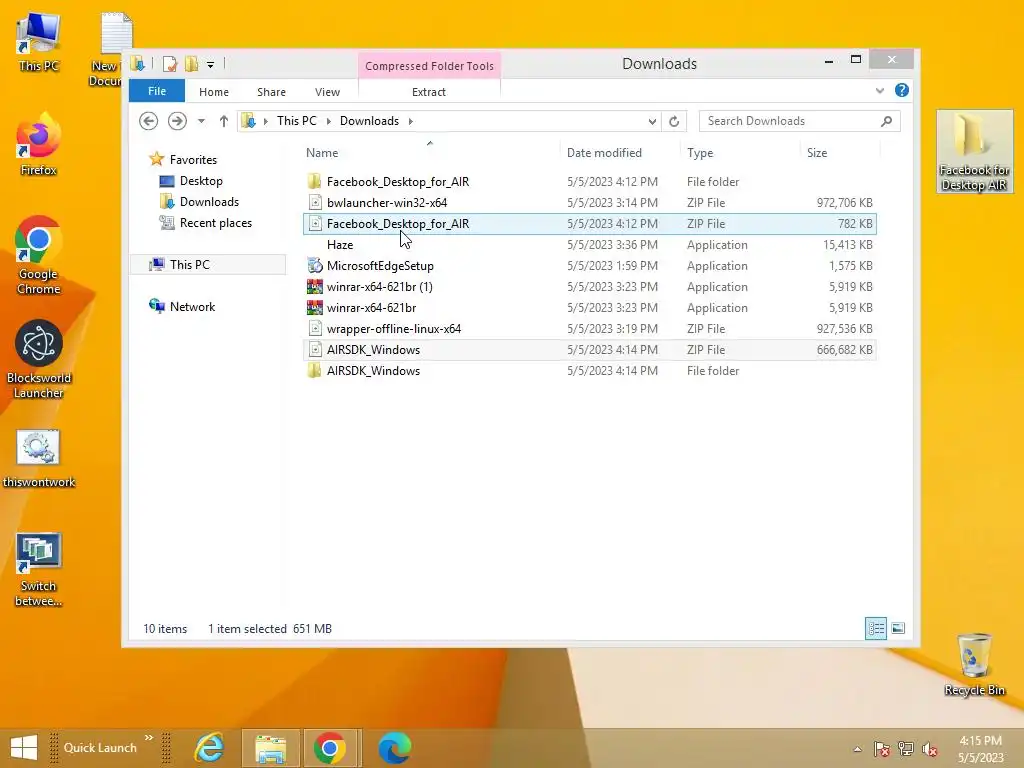Click the search magnifier icon
Viewport: 1024px width, 768px height.
[886, 121]
